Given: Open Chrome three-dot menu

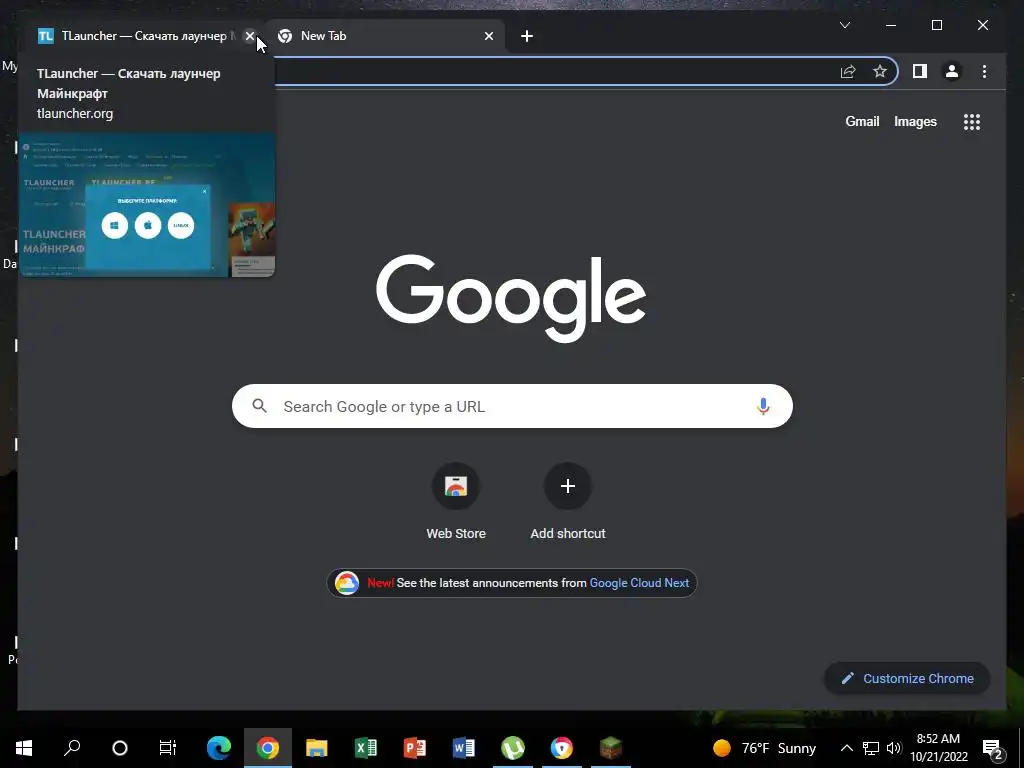Looking at the screenshot, I should tap(984, 71).
